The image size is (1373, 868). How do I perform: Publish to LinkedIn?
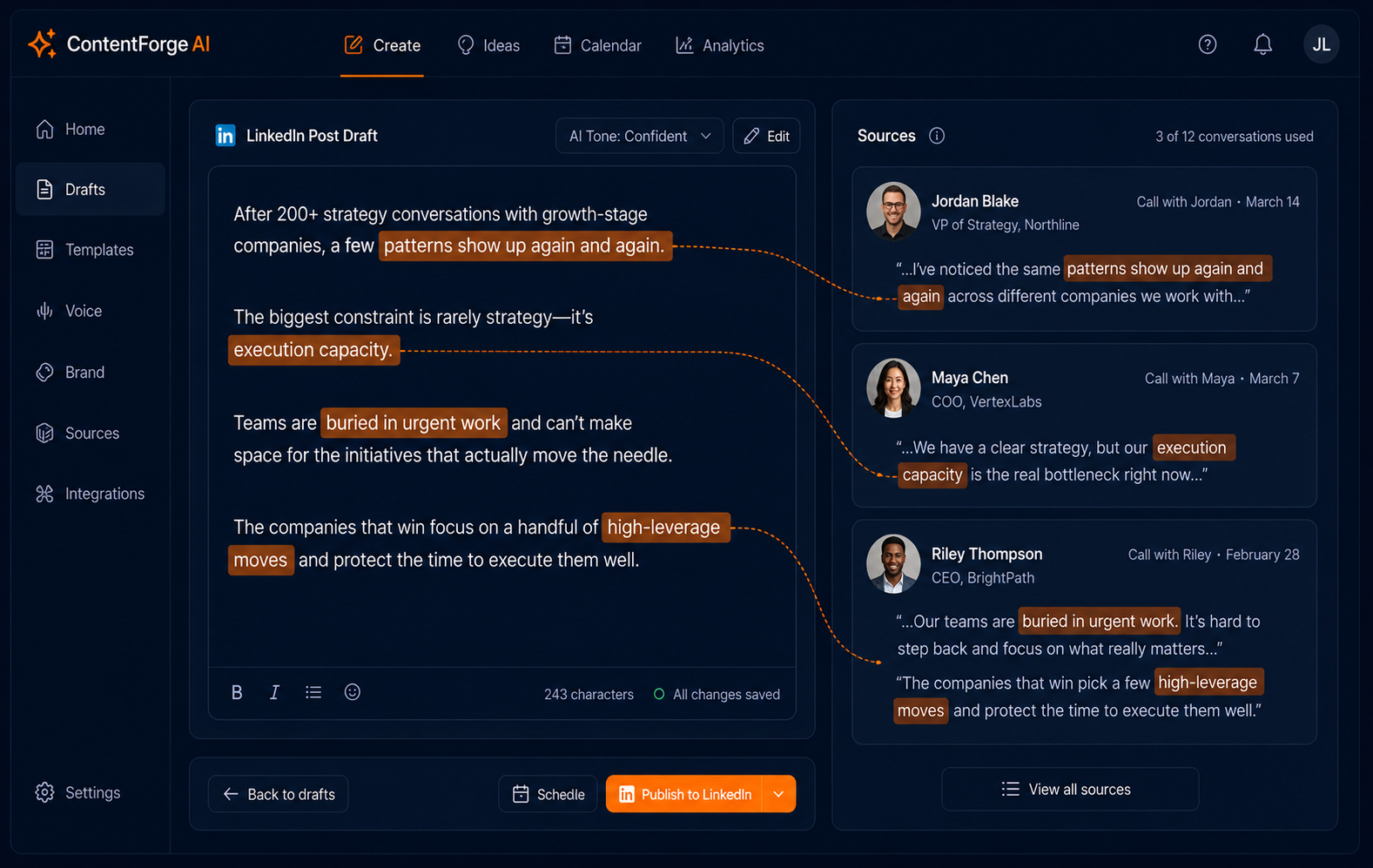click(x=683, y=794)
